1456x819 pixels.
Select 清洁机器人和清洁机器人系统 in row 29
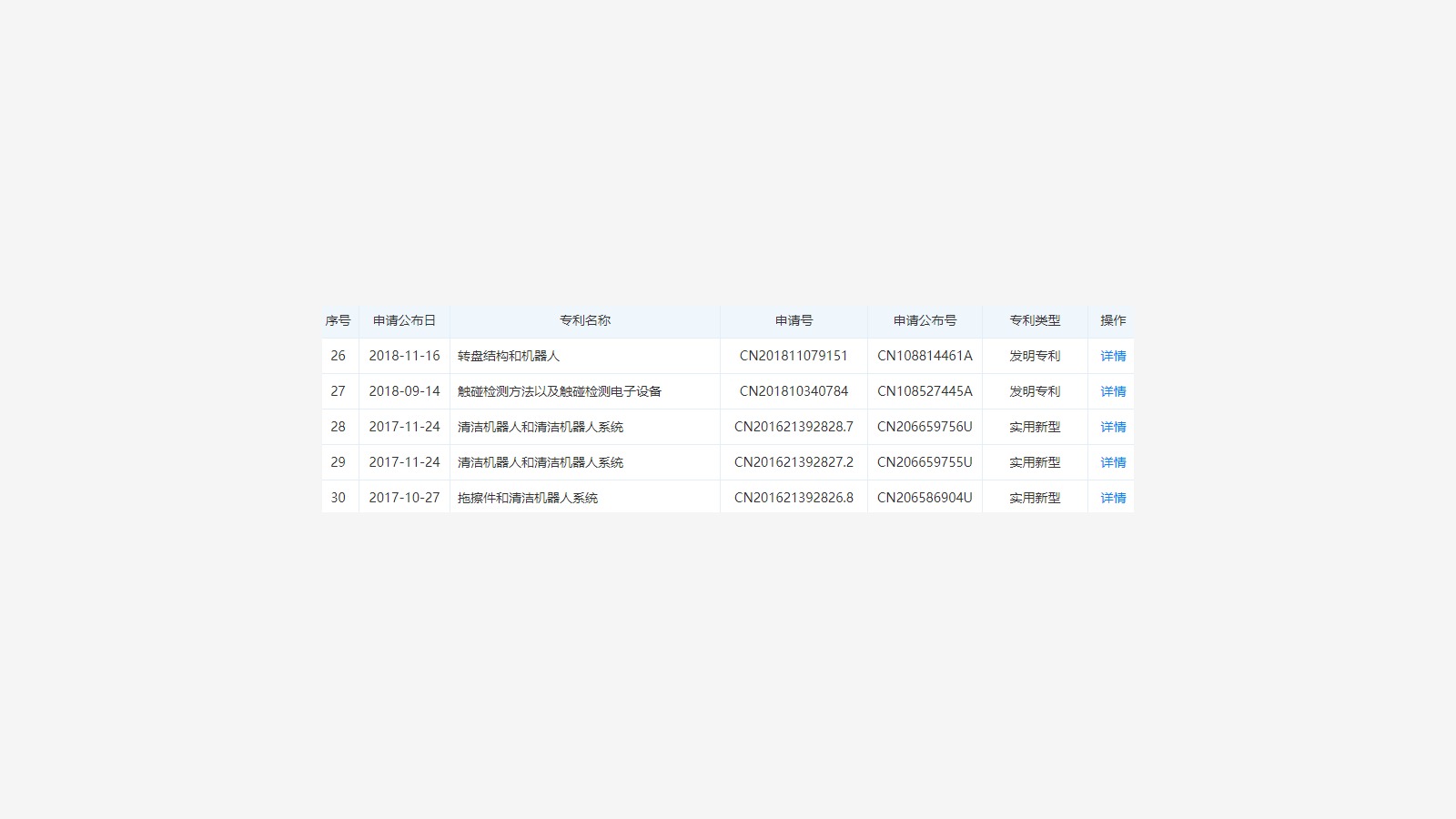coord(541,462)
